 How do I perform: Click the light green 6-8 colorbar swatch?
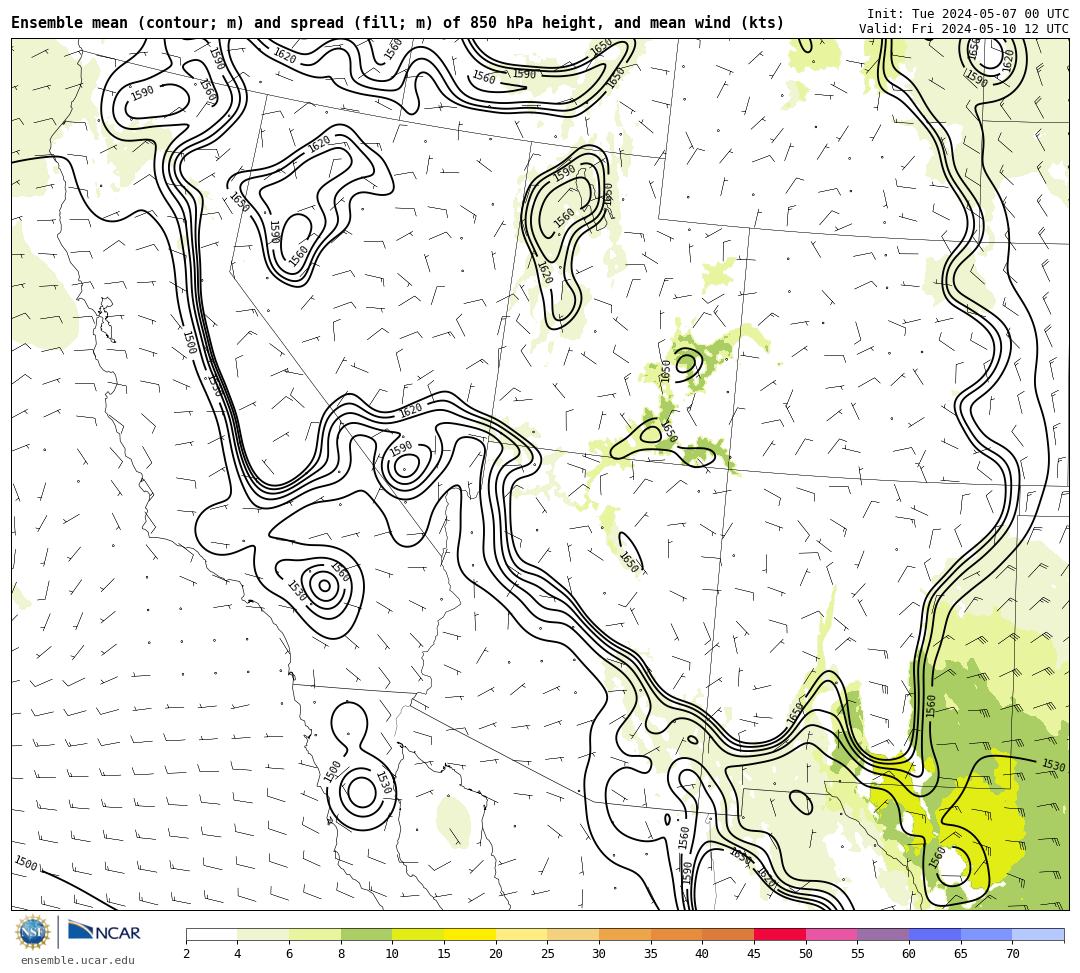point(315,934)
